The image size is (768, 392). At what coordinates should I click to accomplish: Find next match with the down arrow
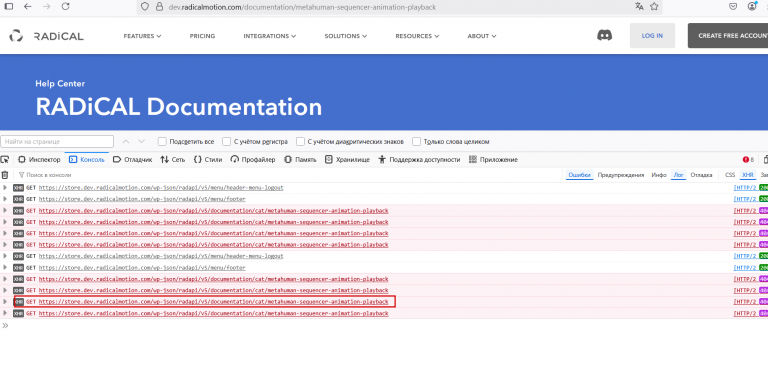[142, 142]
